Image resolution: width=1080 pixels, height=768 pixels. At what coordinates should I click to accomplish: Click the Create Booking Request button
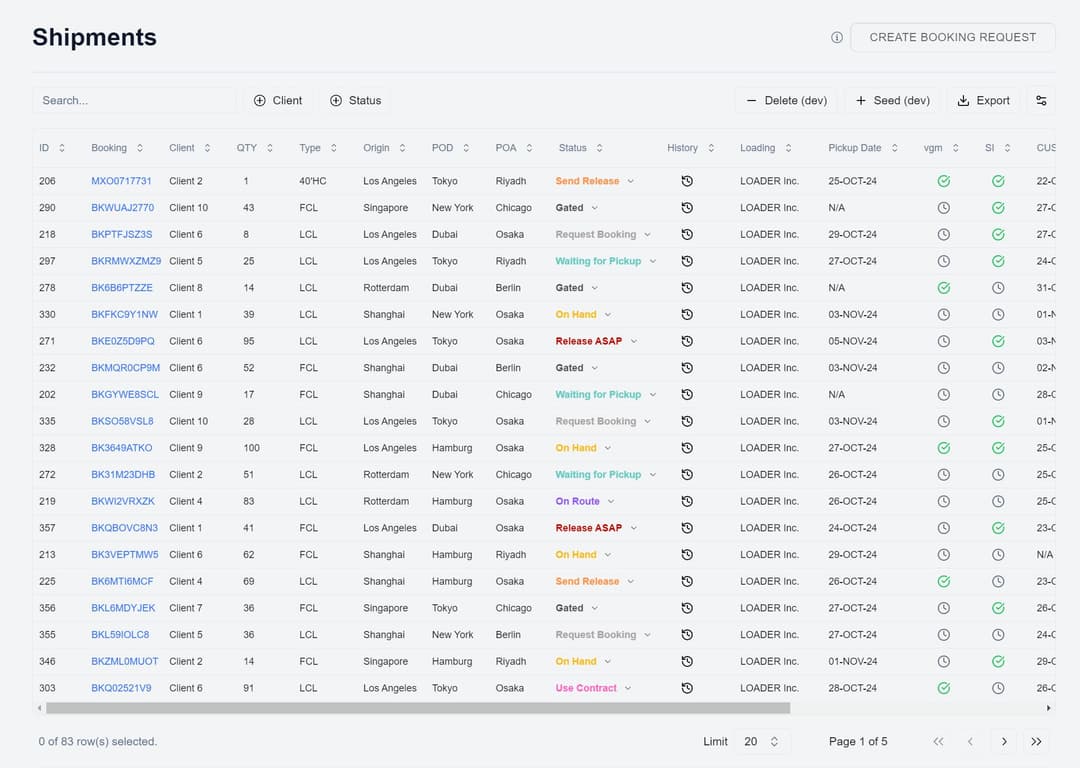952,37
